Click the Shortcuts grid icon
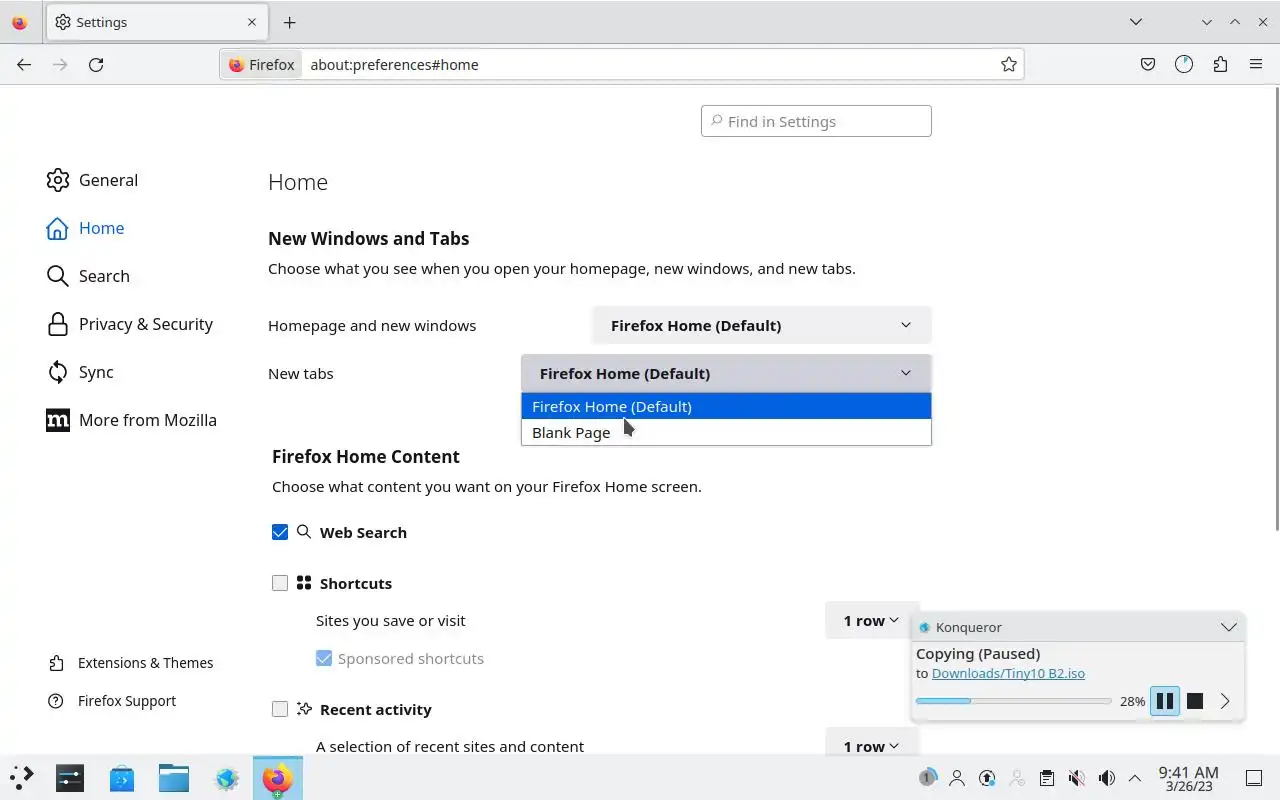This screenshot has height=800, width=1280. [x=304, y=582]
